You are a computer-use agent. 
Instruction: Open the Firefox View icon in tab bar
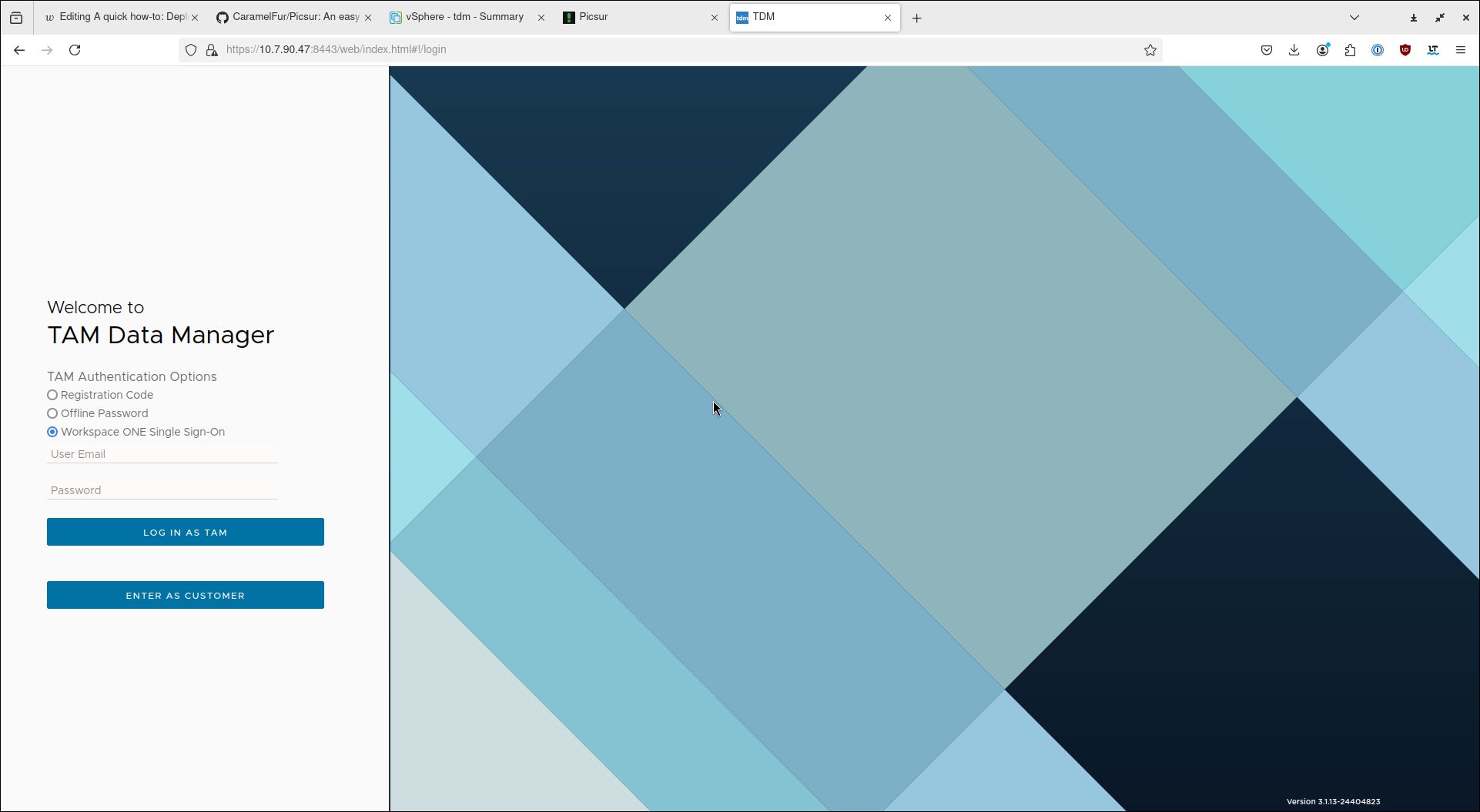point(16,18)
